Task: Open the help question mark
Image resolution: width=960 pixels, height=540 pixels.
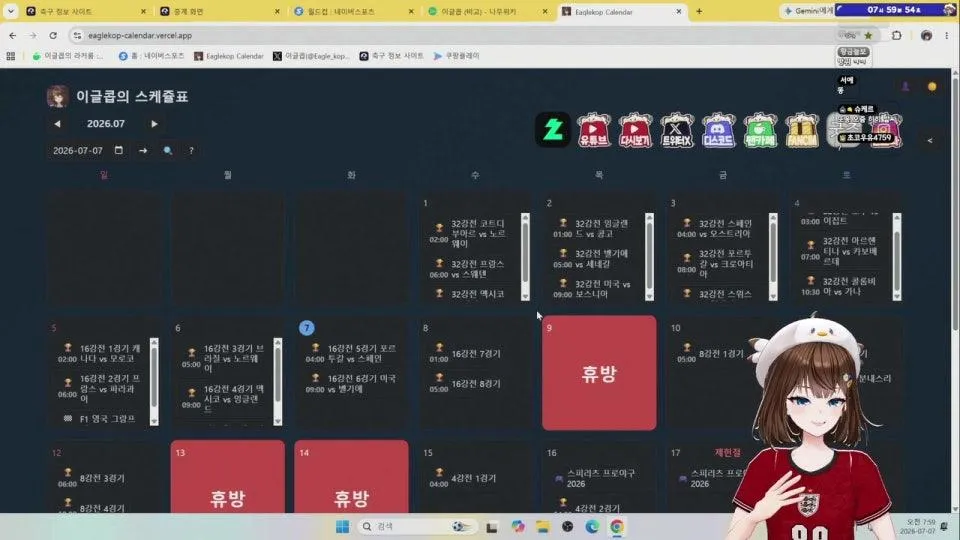Action: pos(191,150)
